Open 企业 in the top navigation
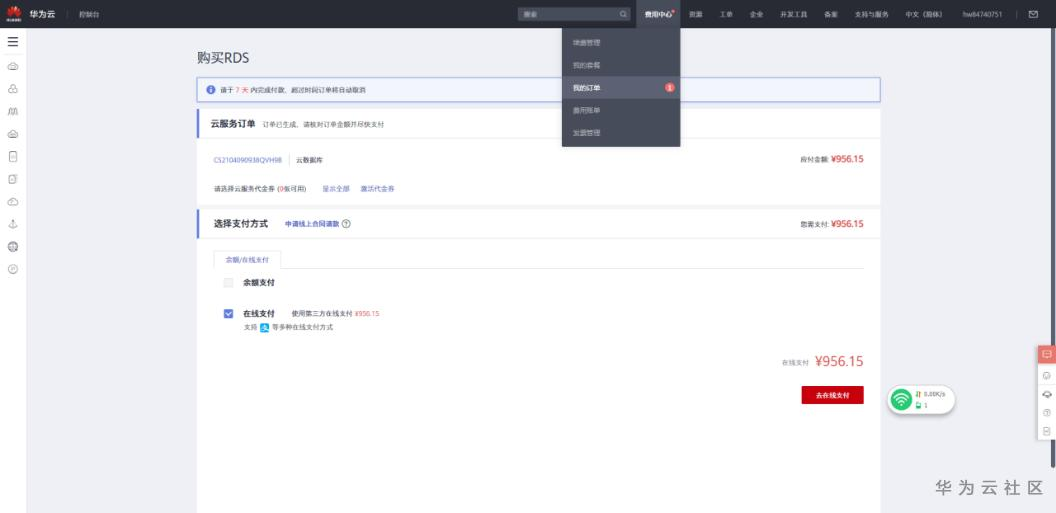The height and width of the screenshot is (513, 1056). click(756, 14)
